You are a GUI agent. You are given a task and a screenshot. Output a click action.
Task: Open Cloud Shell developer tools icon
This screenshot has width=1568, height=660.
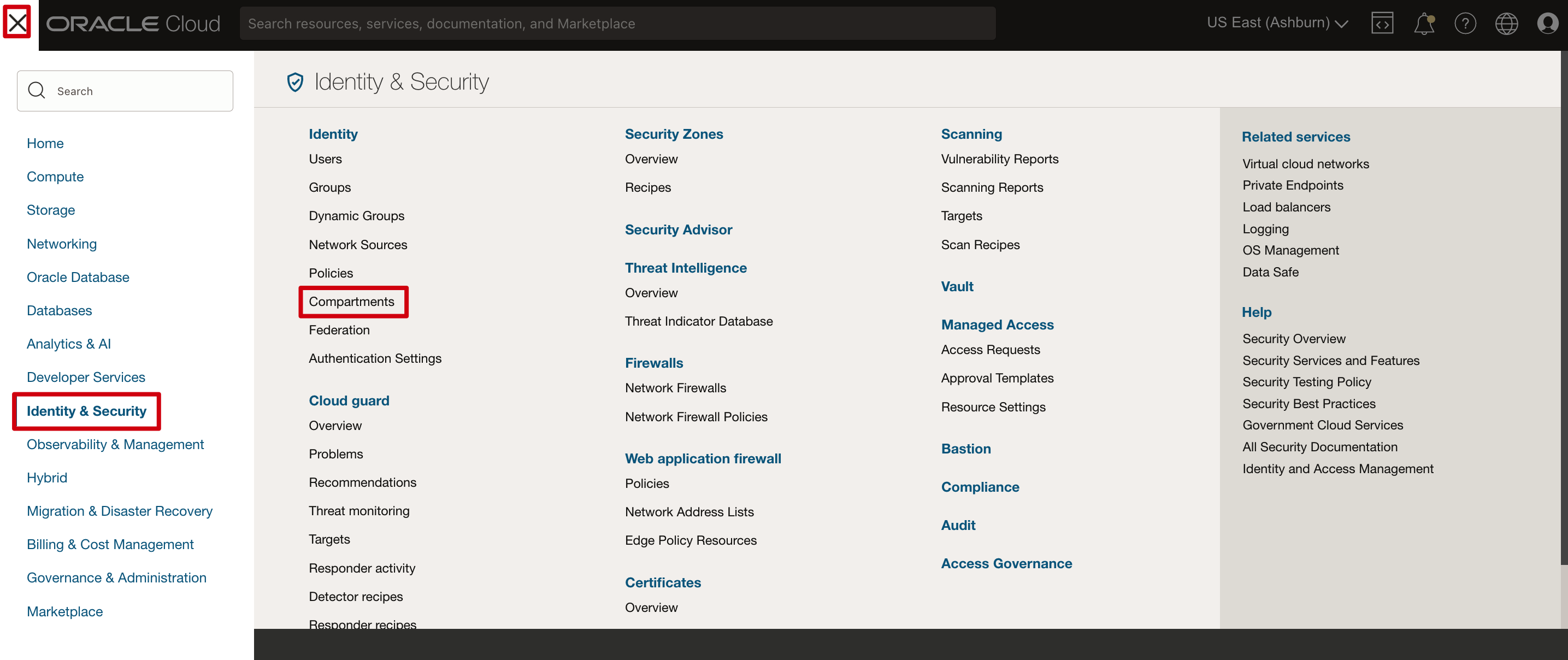[1382, 23]
